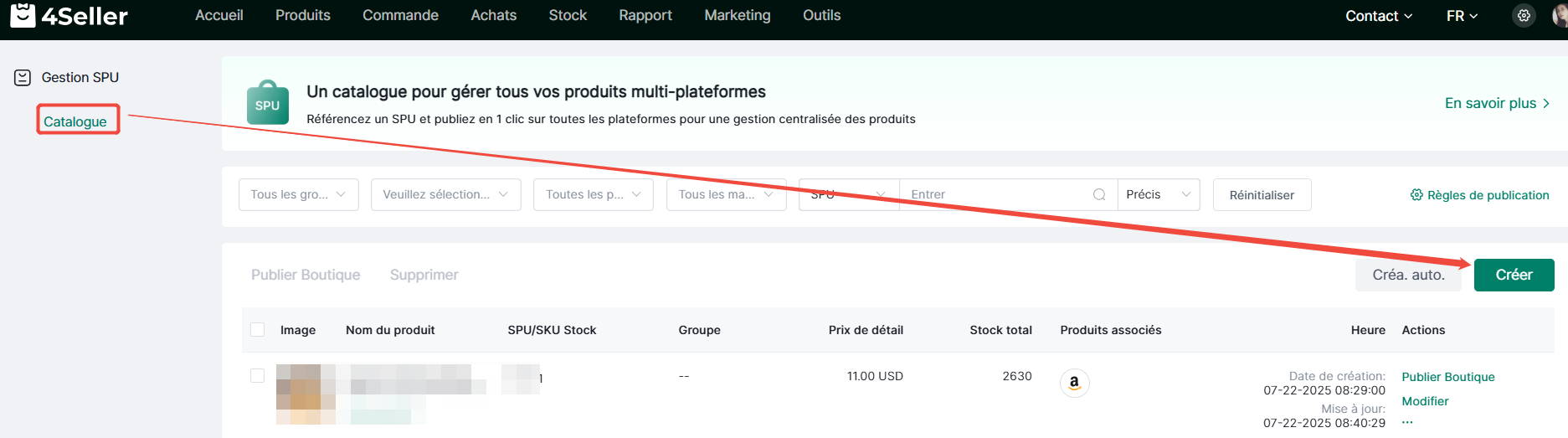
Task: Open settings via the gear icon
Action: 1524,16
